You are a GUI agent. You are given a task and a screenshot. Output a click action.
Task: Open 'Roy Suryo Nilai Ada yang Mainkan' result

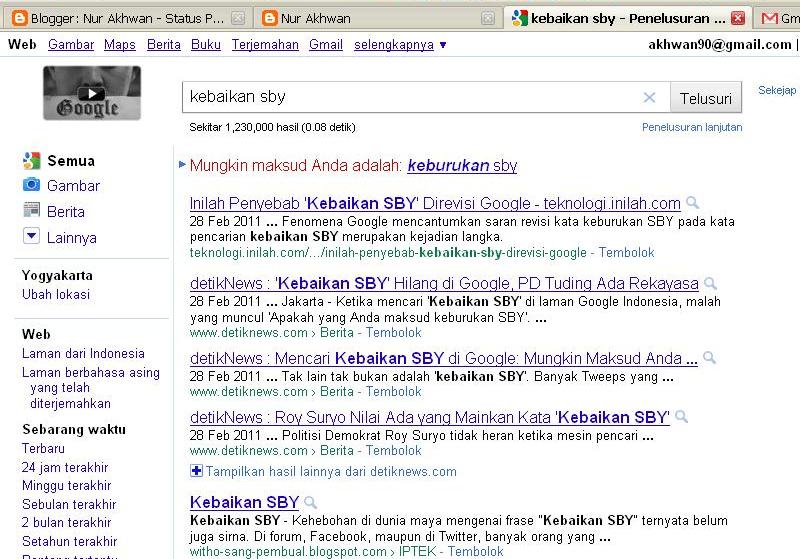(x=430, y=417)
